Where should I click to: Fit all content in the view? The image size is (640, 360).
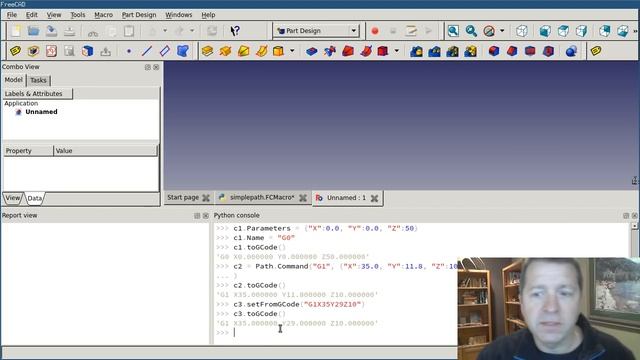point(453,31)
